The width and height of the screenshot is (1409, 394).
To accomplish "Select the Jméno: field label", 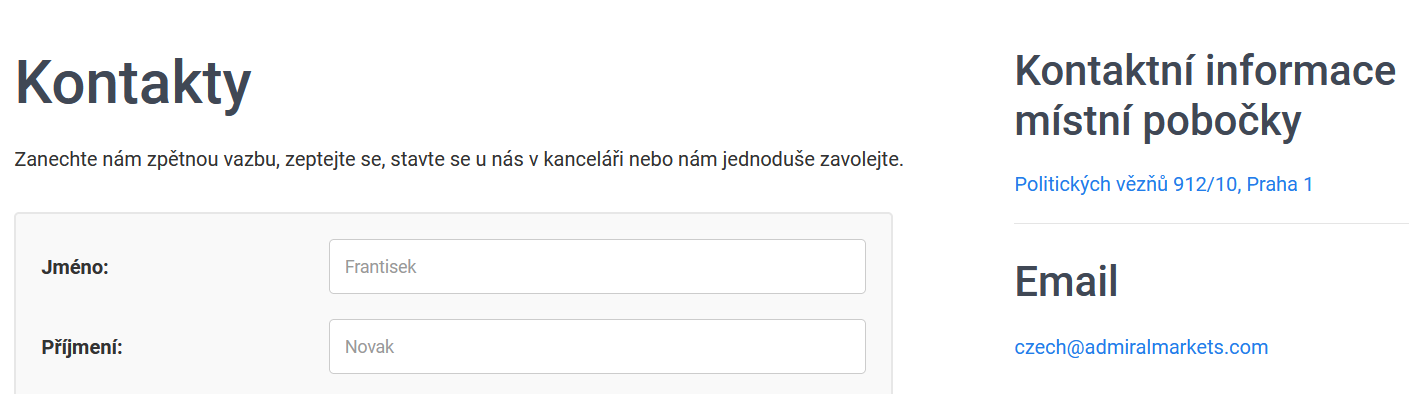I will (x=75, y=267).
